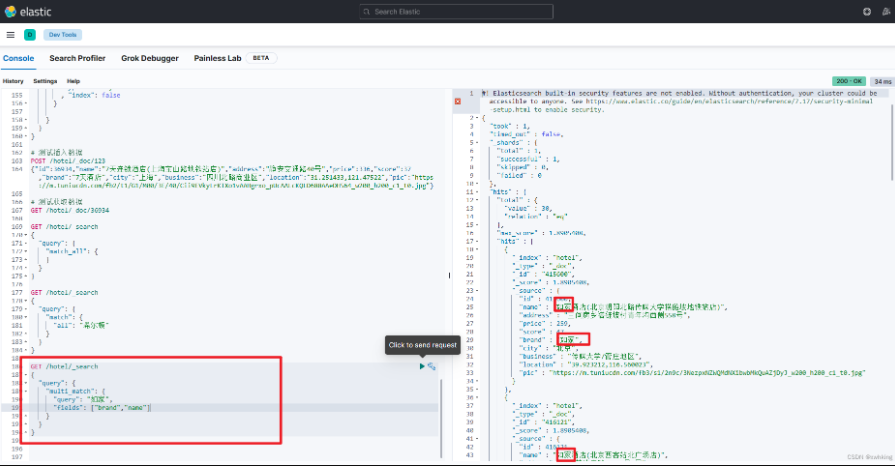This screenshot has height=466, width=895.
Task: Click the green send request play icon
Action: point(422,367)
